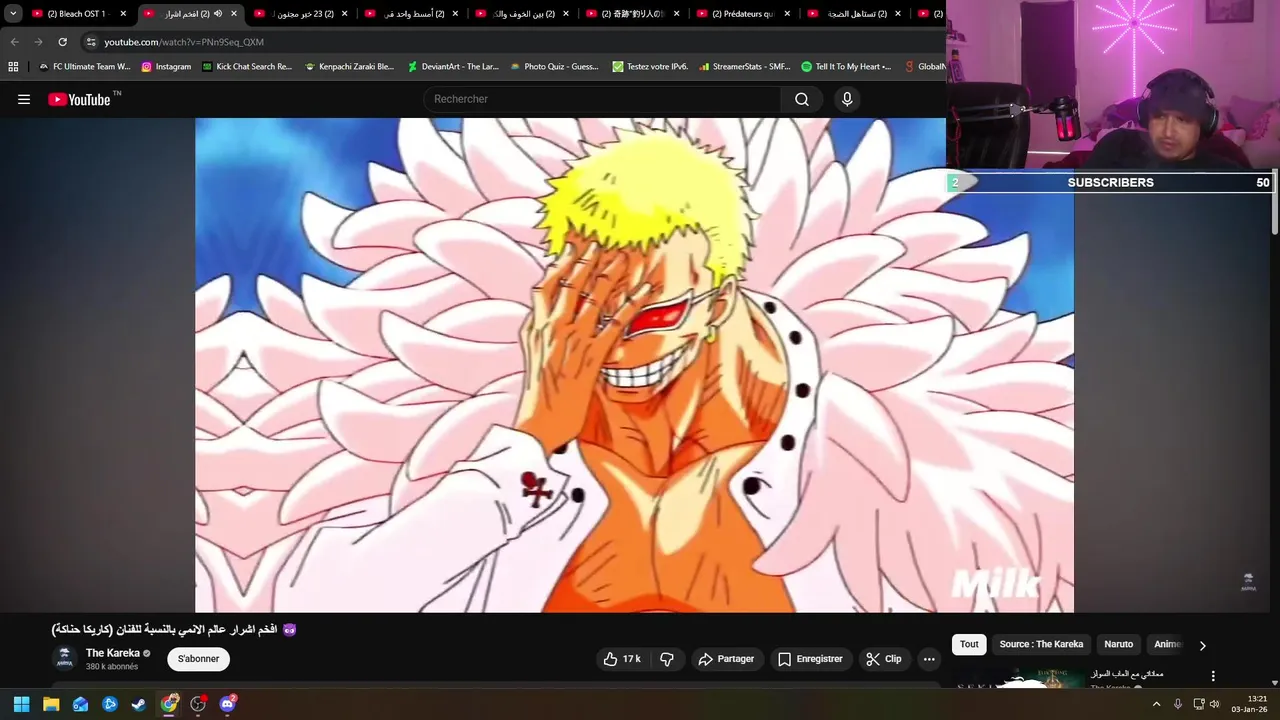Image resolution: width=1280 pixels, height=720 pixels.
Task: Save video with the Enregistrer button
Action: click(810, 659)
